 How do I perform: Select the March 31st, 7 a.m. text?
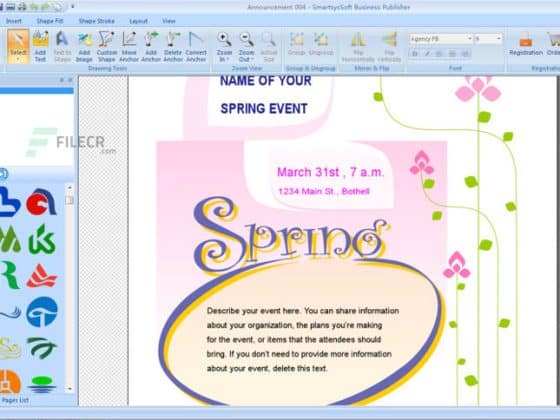(x=330, y=172)
